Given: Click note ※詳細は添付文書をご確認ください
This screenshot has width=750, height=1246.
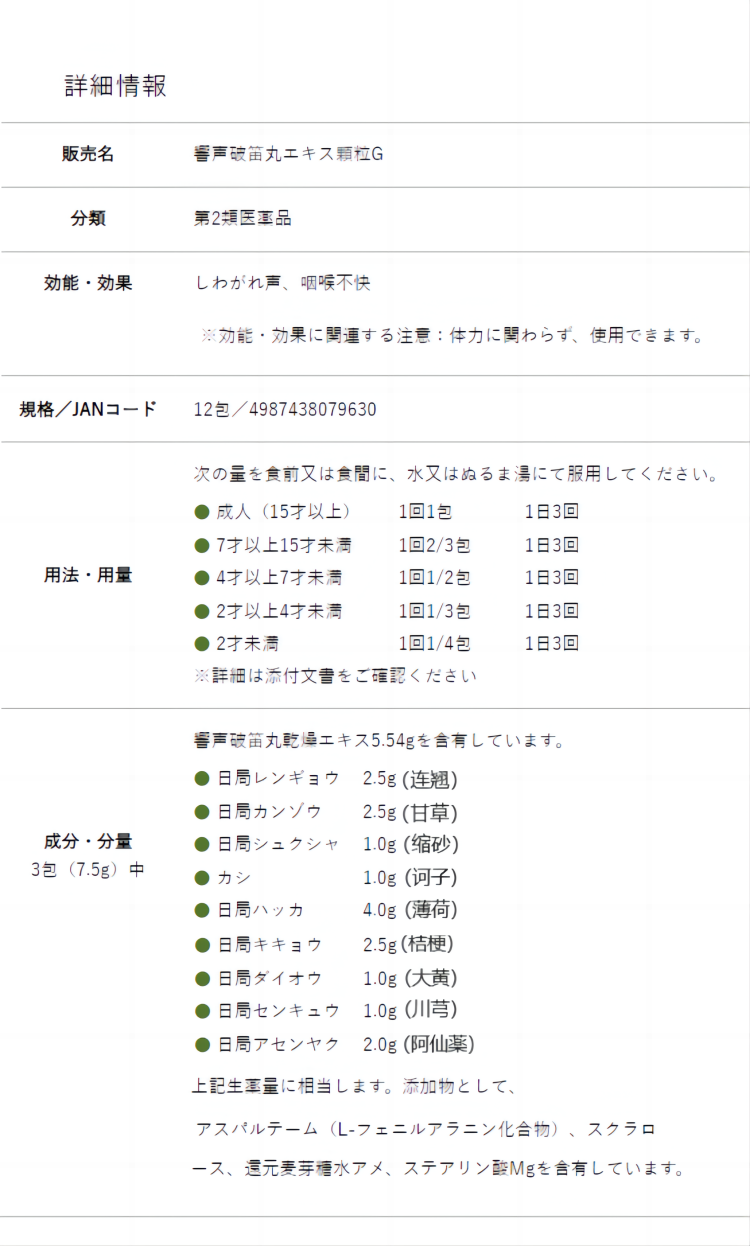Looking at the screenshot, I should [x=335, y=676].
